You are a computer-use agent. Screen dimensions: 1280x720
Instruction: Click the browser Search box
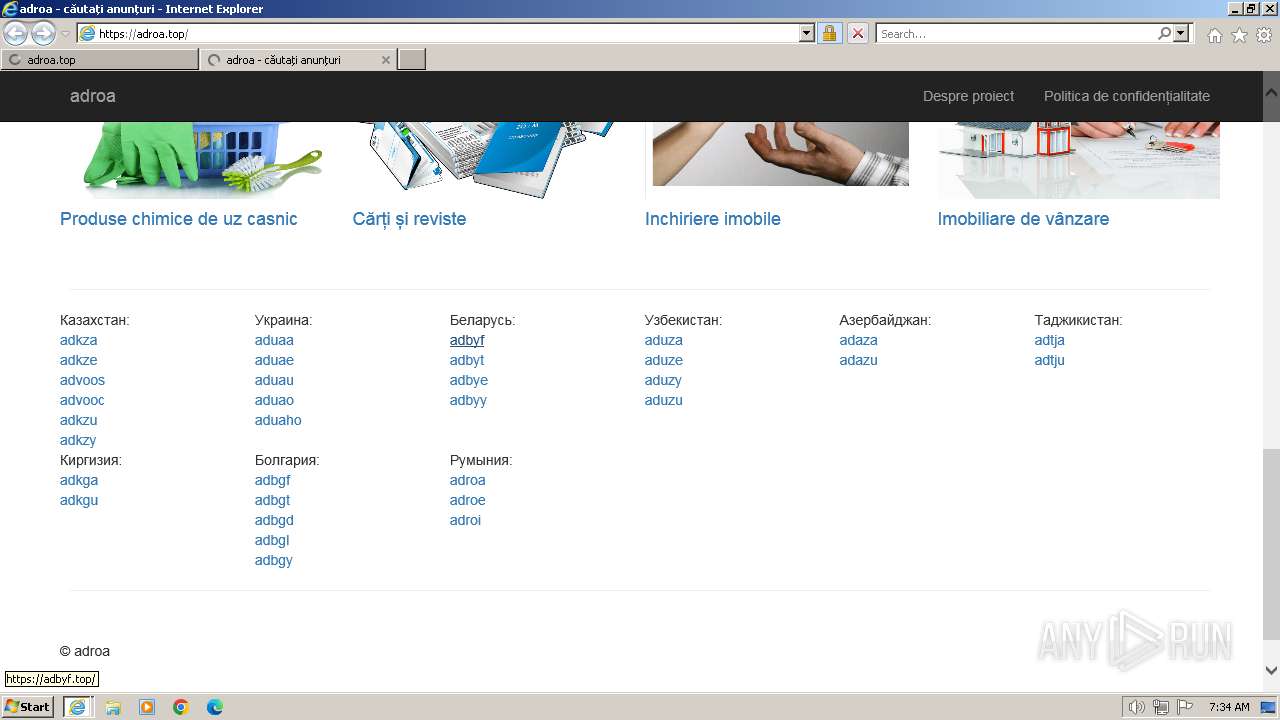[x=1016, y=33]
